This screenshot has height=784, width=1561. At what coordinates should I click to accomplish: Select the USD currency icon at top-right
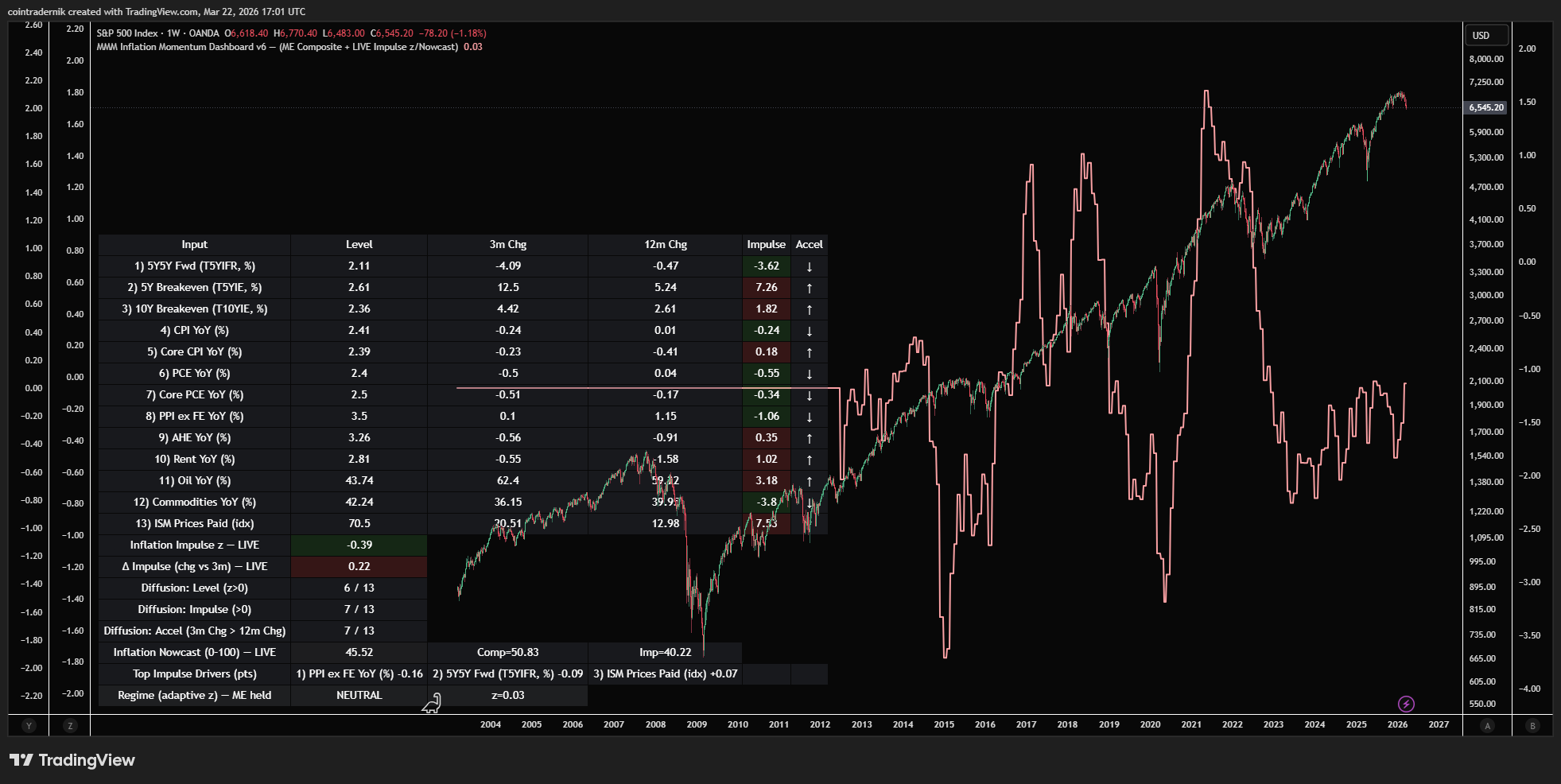click(1485, 35)
